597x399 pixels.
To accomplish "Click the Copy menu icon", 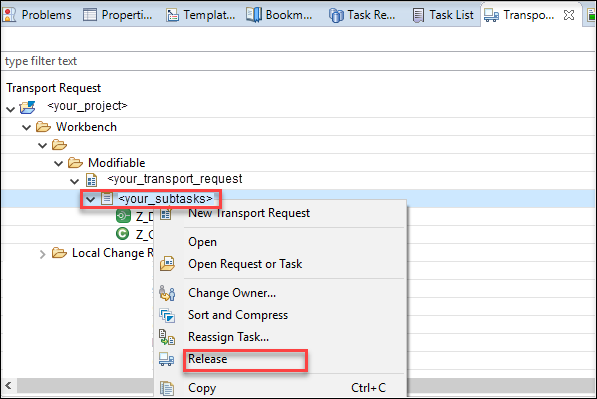I will pyautogui.click(x=167, y=388).
